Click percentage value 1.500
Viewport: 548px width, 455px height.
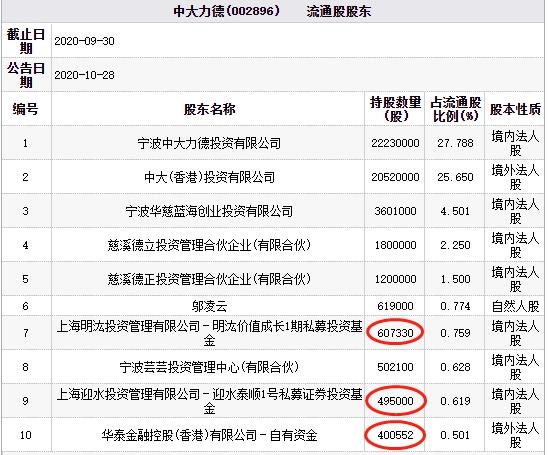pos(455,279)
